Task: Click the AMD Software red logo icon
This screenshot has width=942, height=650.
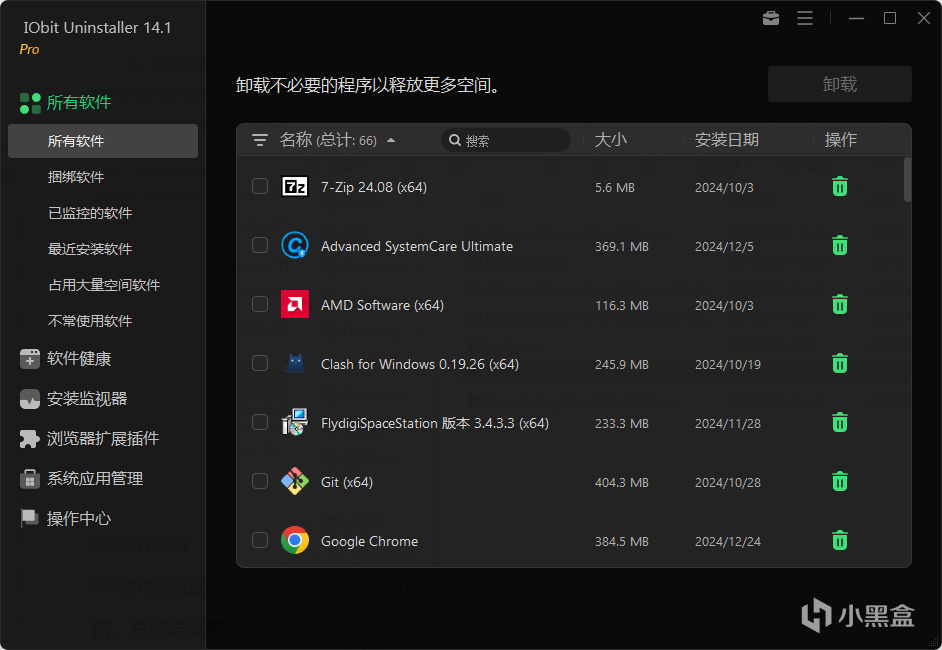Action: (295, 305)
